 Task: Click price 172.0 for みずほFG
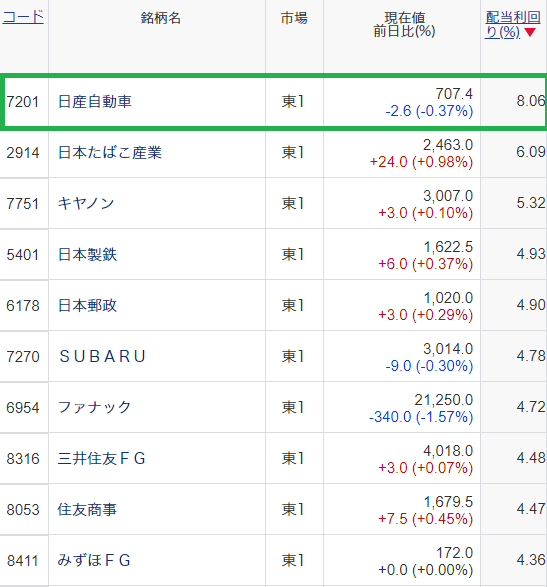[x=455, y=552]
